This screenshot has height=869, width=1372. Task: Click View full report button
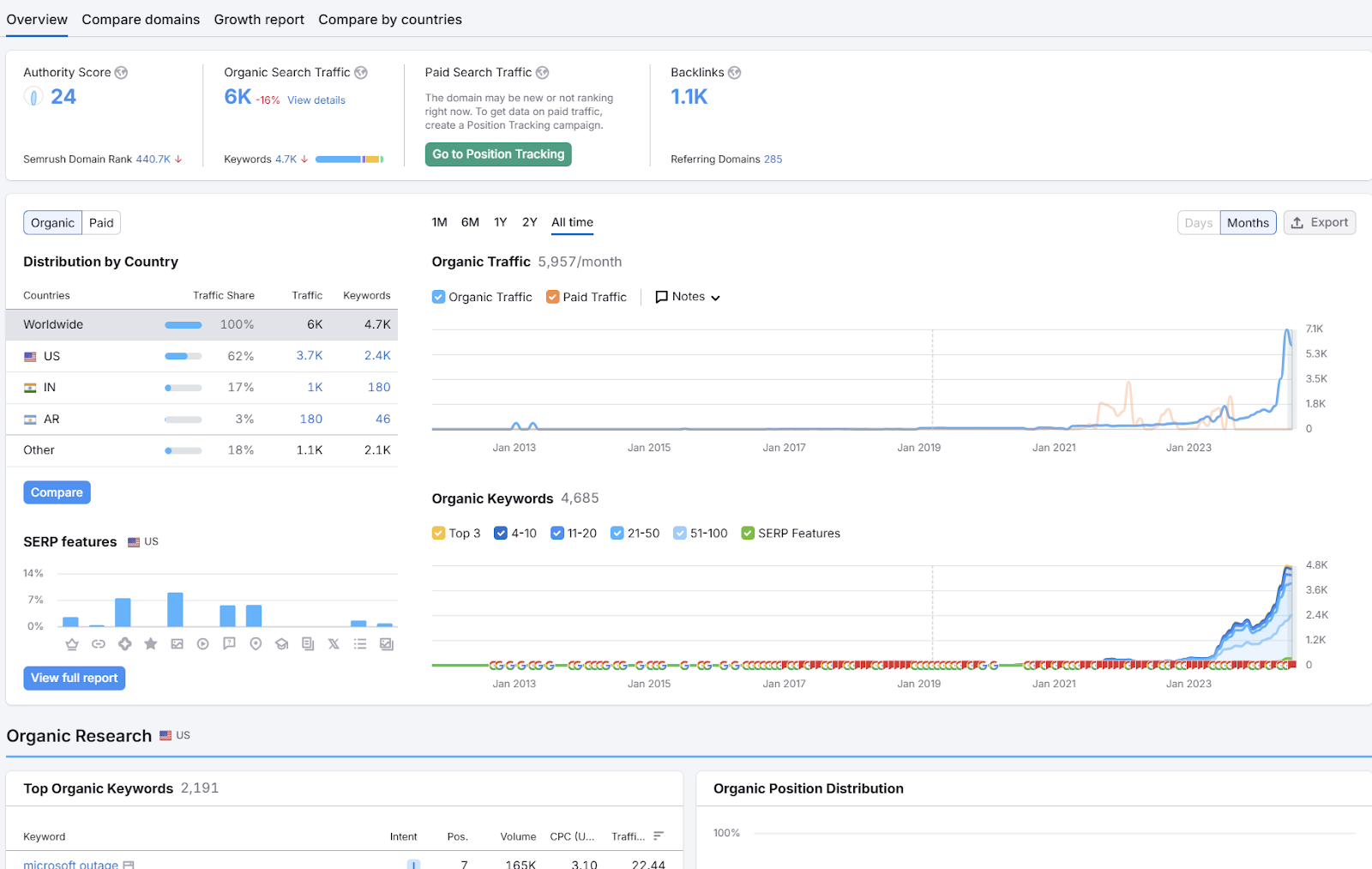75,678
